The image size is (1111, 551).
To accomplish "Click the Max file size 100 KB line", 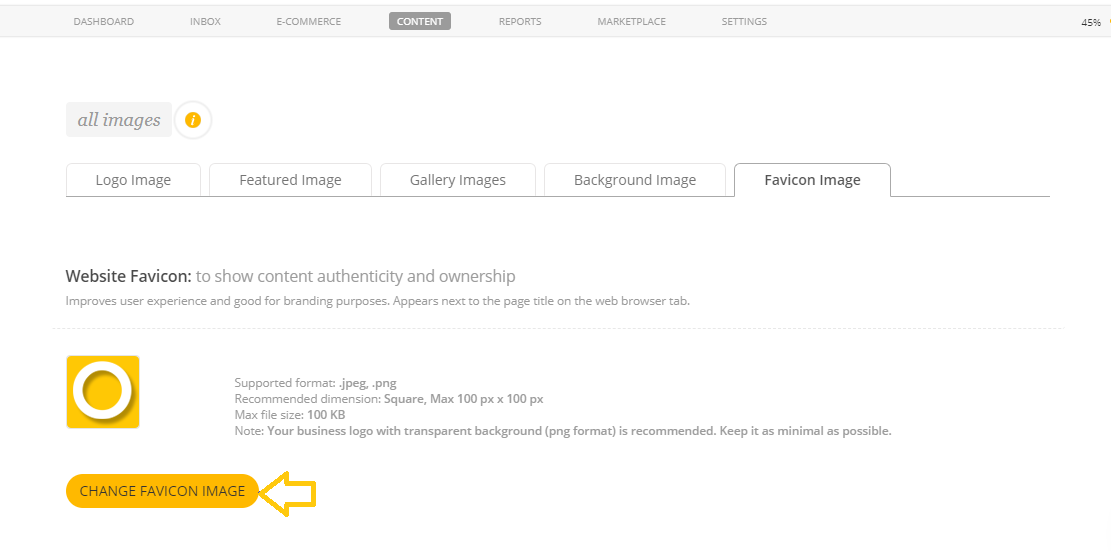I will pos(290,414).
